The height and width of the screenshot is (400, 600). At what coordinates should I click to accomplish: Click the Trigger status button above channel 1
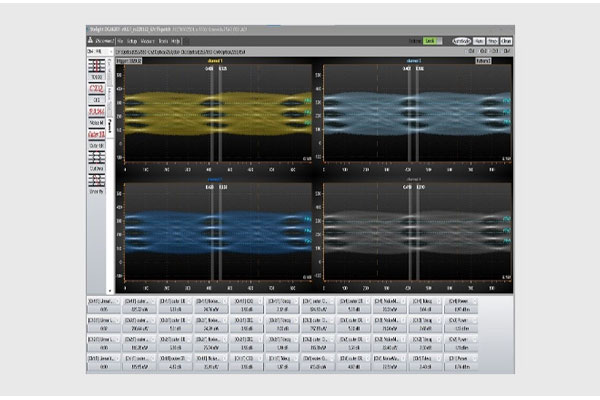pos(129,61)
